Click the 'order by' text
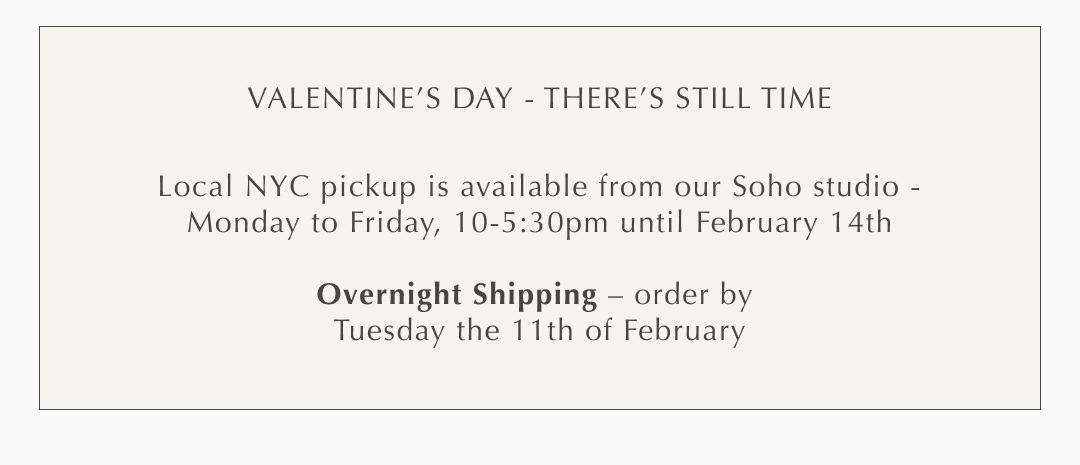 coord(693,295)
